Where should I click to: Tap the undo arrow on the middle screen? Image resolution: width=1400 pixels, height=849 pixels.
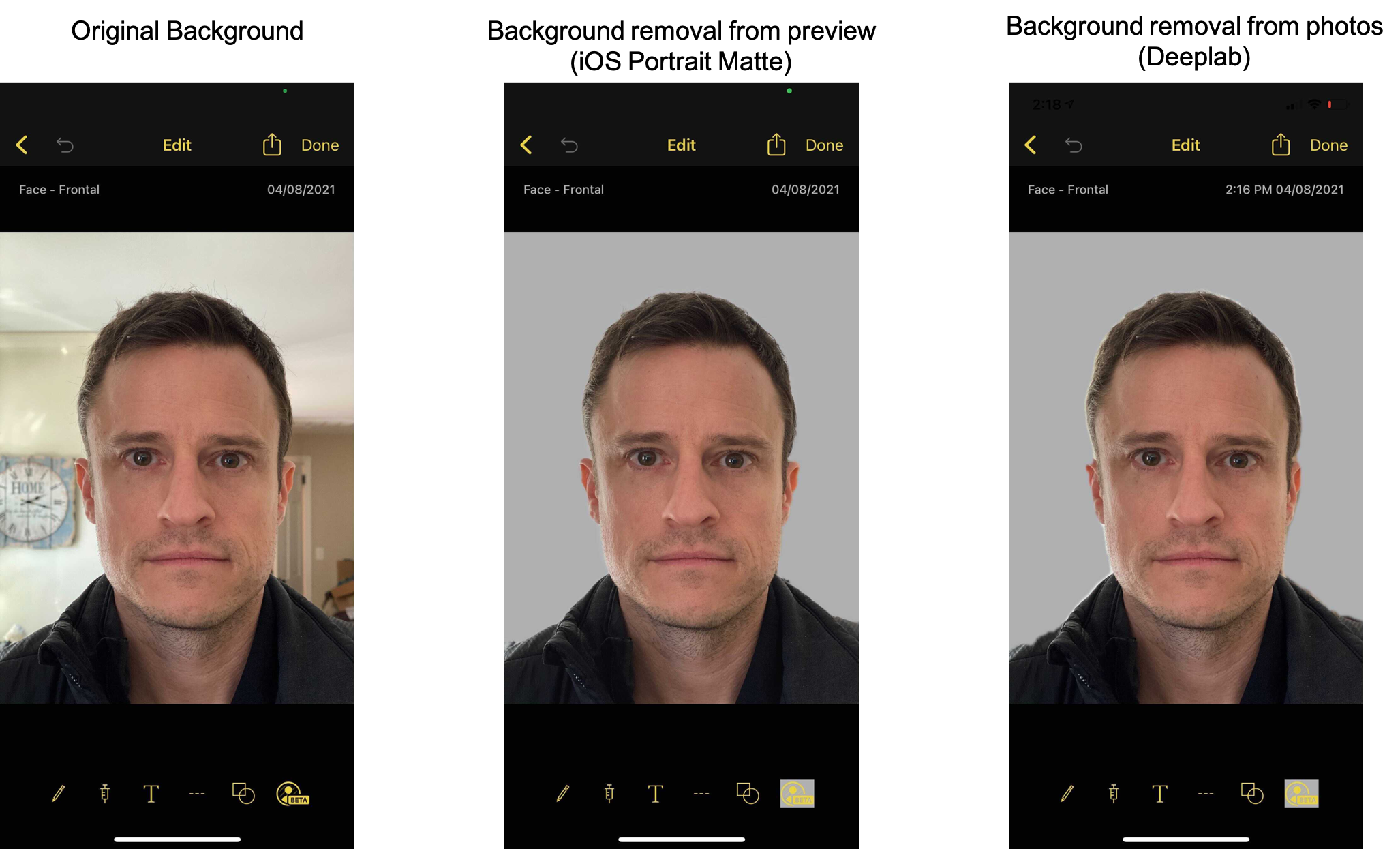569,145
